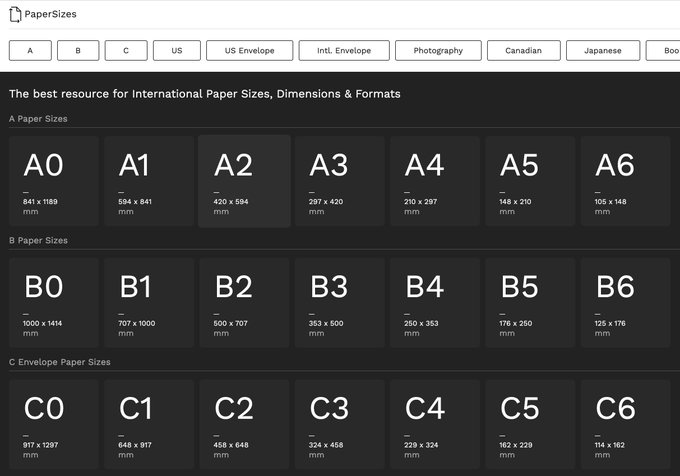Open the Intl. Envelope category

(344, 50)
